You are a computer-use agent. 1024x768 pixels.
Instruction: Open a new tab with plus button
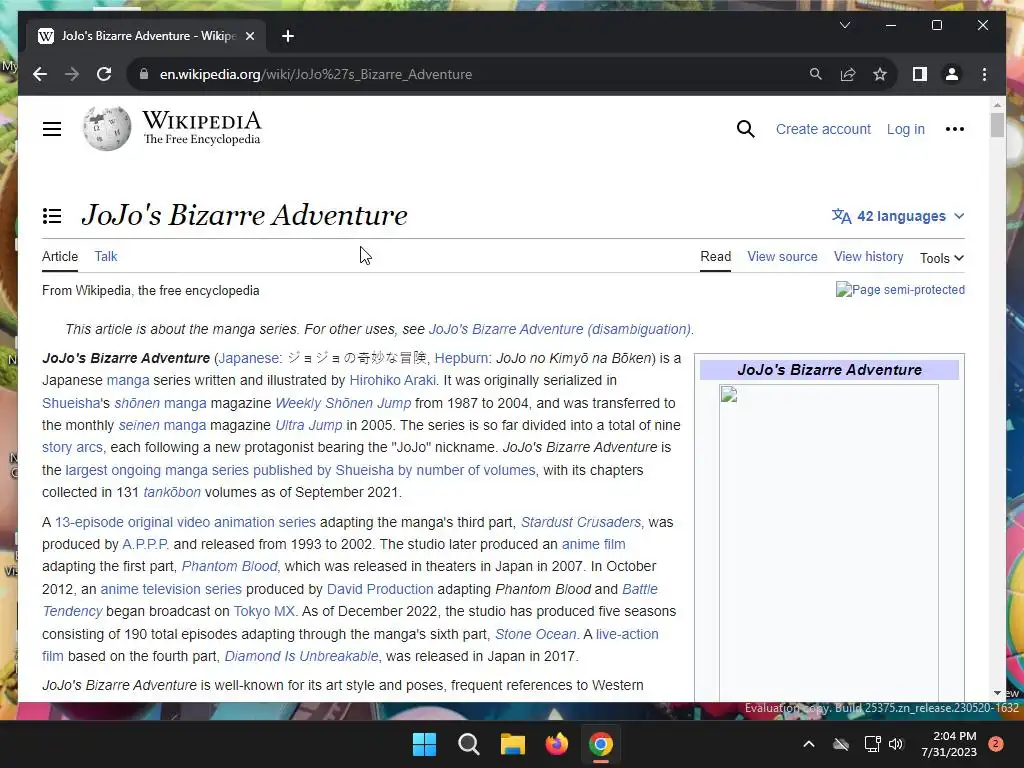(288, 36)
